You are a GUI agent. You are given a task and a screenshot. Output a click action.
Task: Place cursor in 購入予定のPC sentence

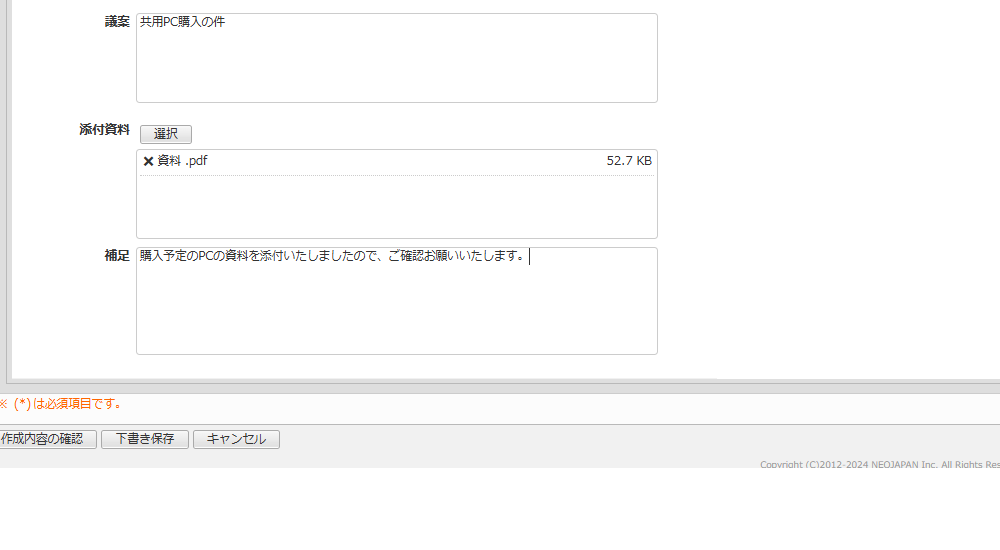(333, 256)
